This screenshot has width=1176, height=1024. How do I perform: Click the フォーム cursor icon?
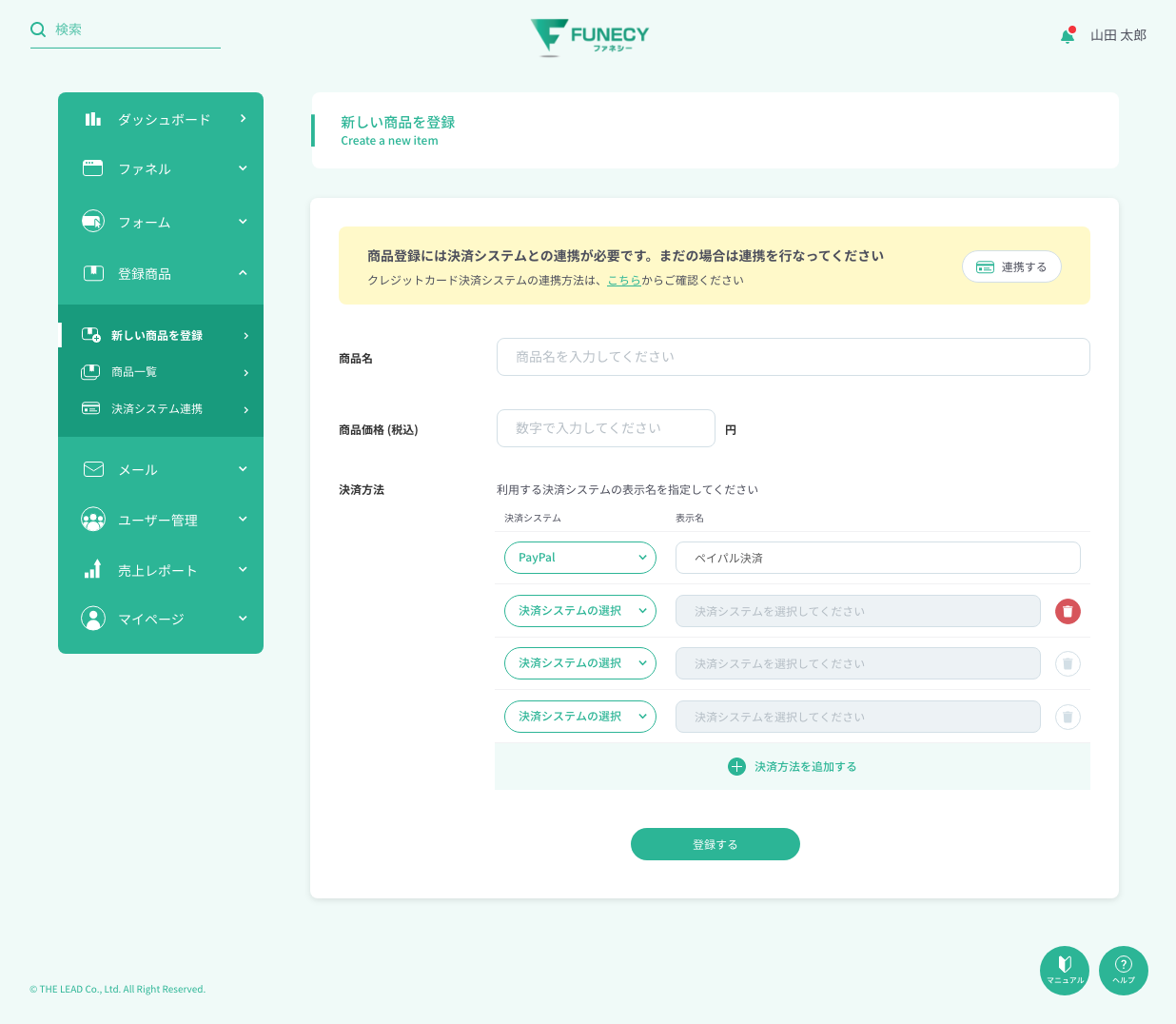(x=92, y=221)
